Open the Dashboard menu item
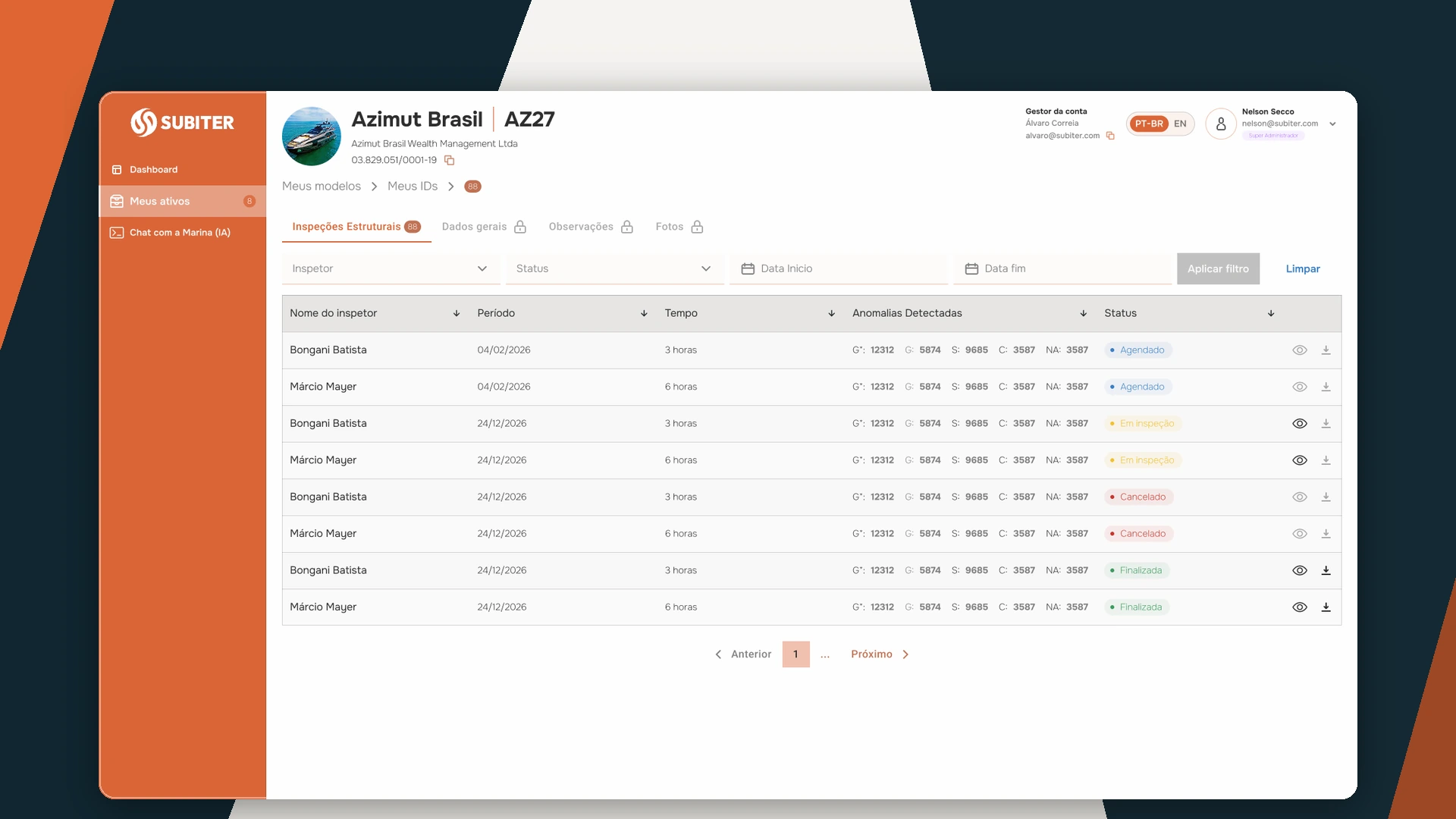Screen dimensions: 1456x819 [x=183, y=170]
